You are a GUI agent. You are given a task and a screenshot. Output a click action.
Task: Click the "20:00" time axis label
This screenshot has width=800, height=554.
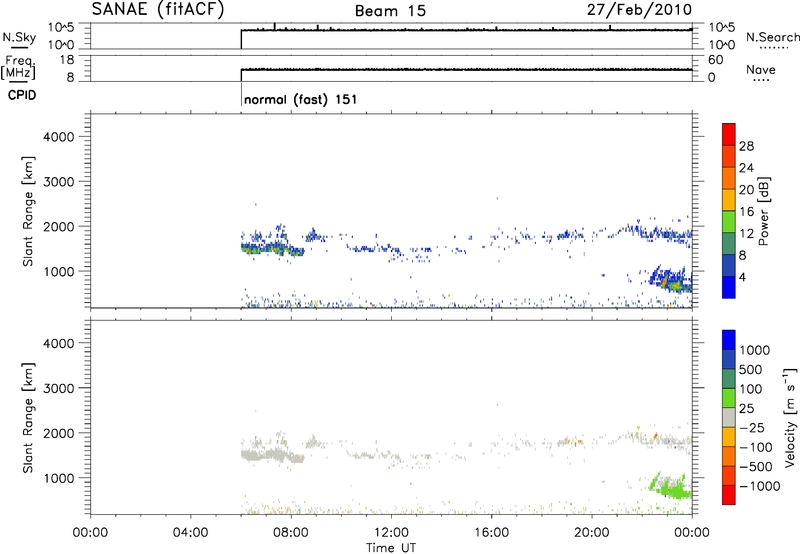[592, 533]
